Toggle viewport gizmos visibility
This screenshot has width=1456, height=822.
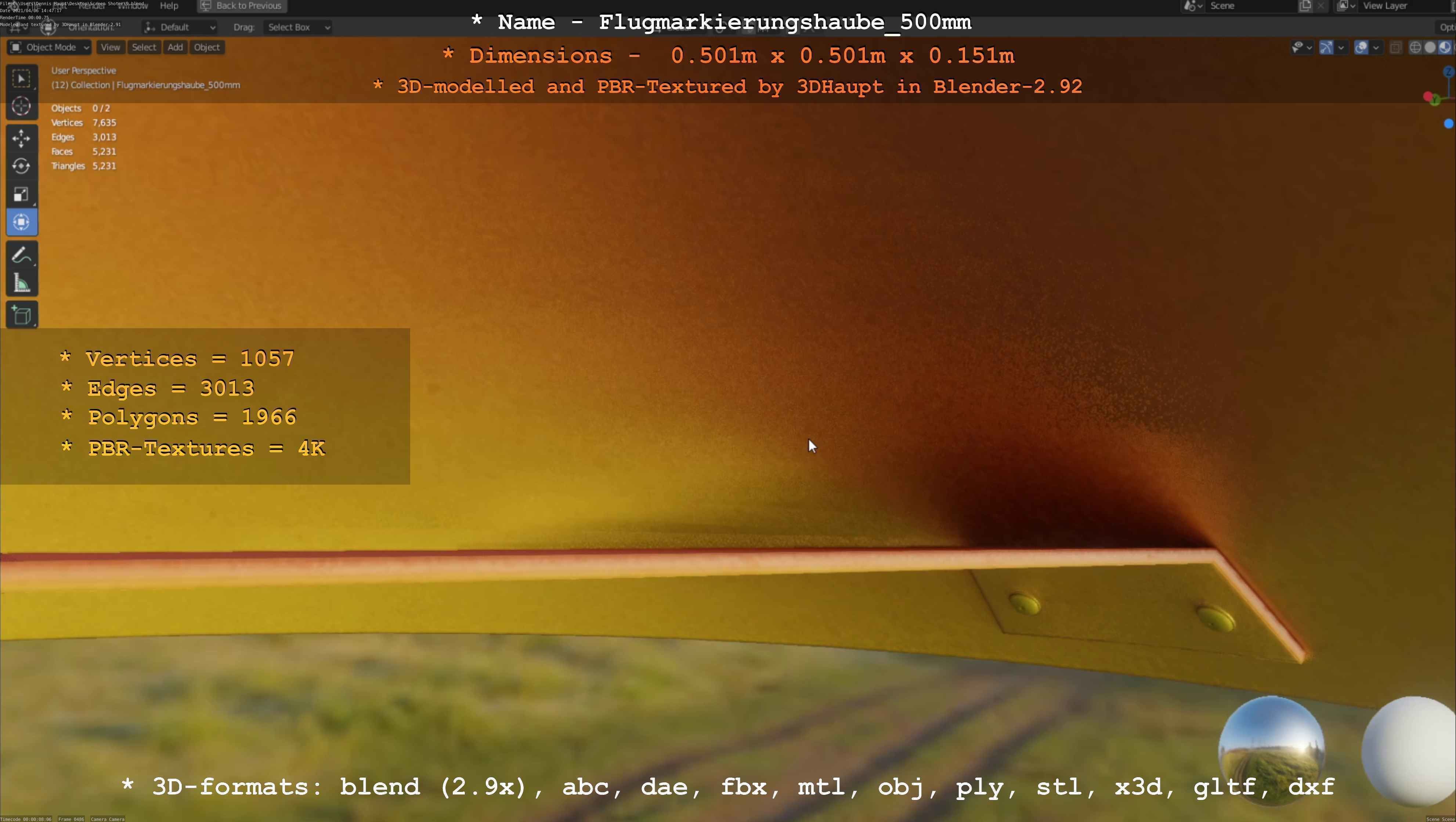[1326, 48]
